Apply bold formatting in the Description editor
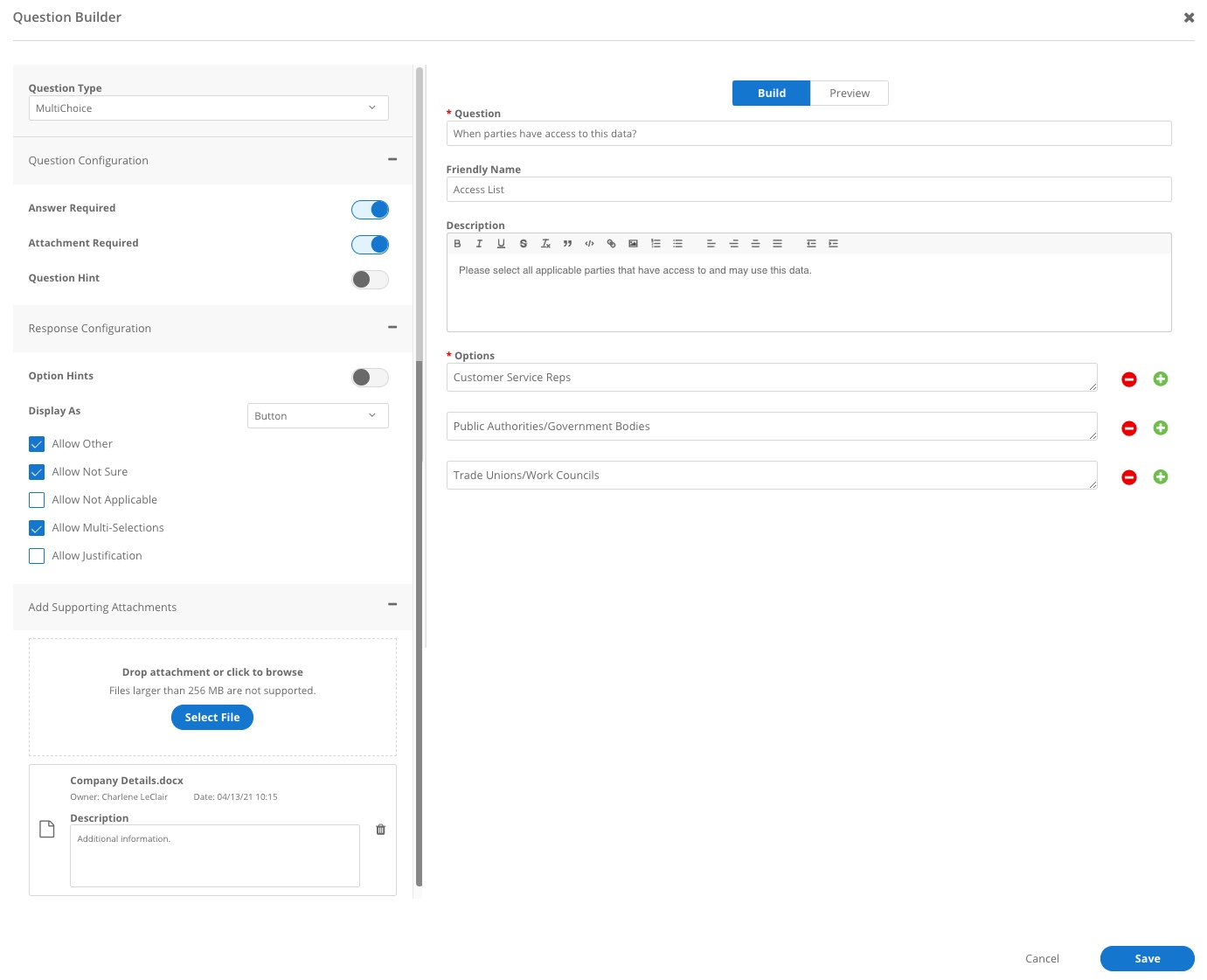1207x980 pixels. click(x=457, y=243)
